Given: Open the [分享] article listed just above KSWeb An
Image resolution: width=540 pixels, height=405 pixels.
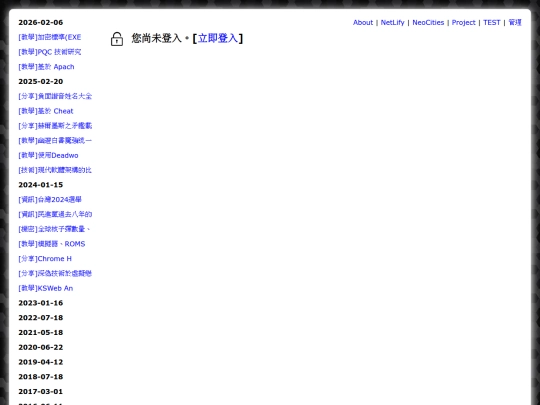Looking at the screenshot, I should point(55,273).
